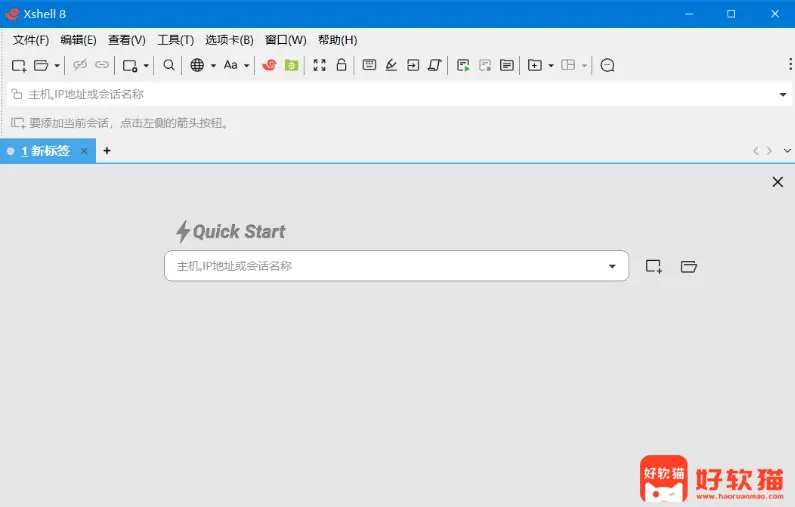Close the Quick Start panel
This screenshot has width=795, height=507.
[x=778, y=182]
